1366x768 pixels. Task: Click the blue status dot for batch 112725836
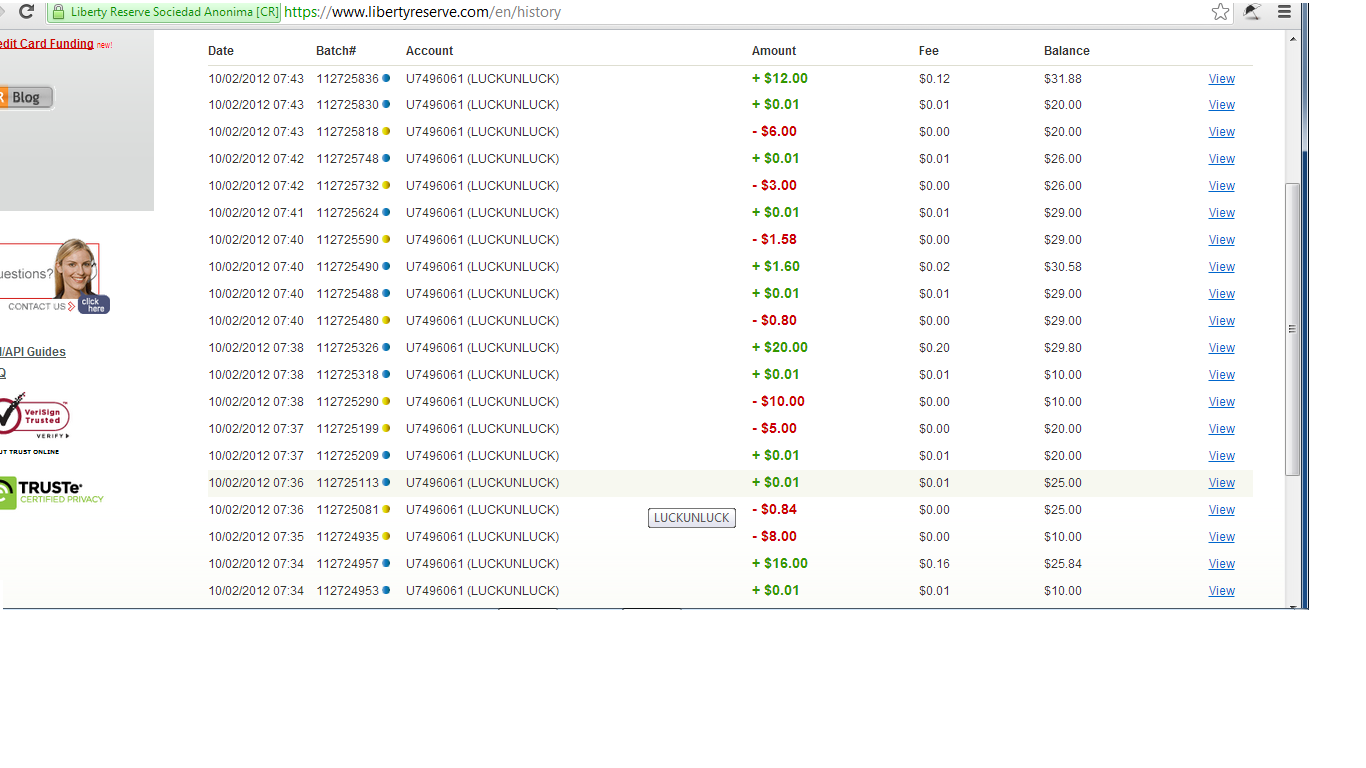[x=386, y=78]
